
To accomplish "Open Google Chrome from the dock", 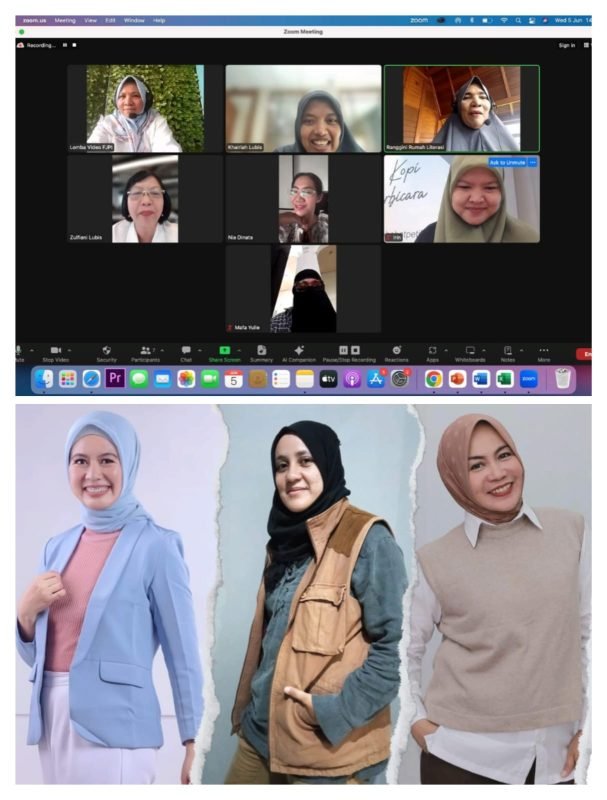I will [x=433, y=378].
